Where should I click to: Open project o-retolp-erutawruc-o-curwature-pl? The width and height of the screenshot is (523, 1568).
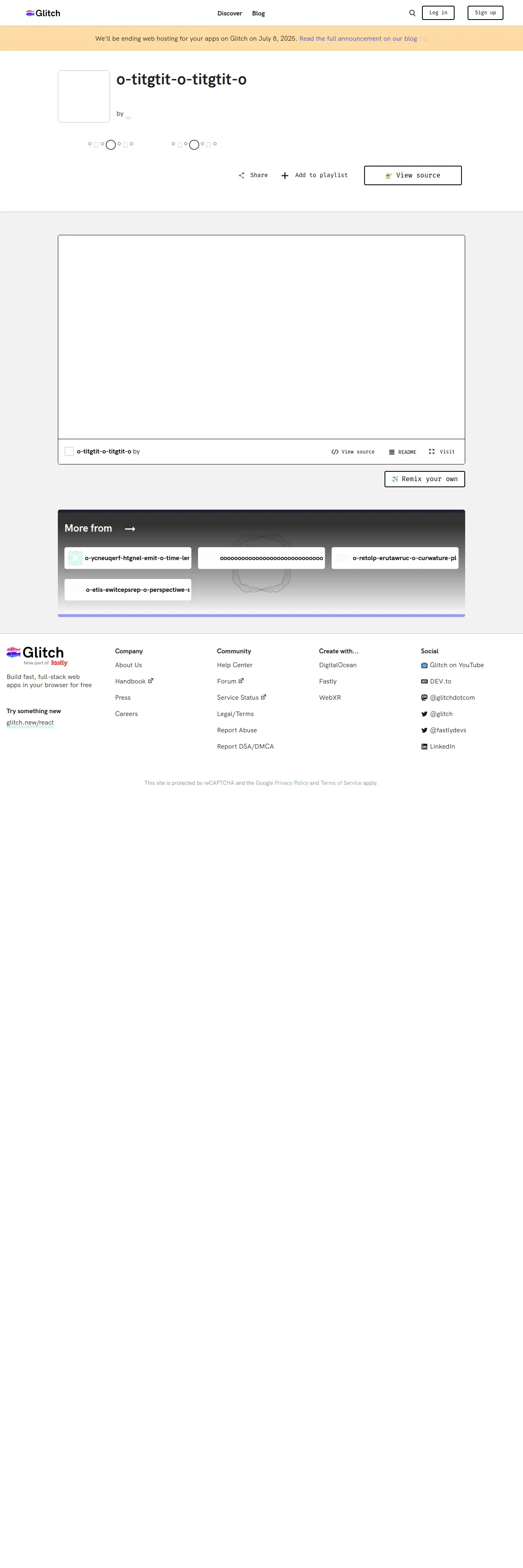(x=395, y=558)
